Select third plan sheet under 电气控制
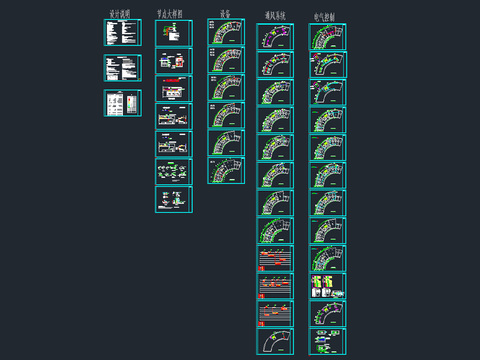The width and height of the screenshot is (480, 360). [327, 92]
